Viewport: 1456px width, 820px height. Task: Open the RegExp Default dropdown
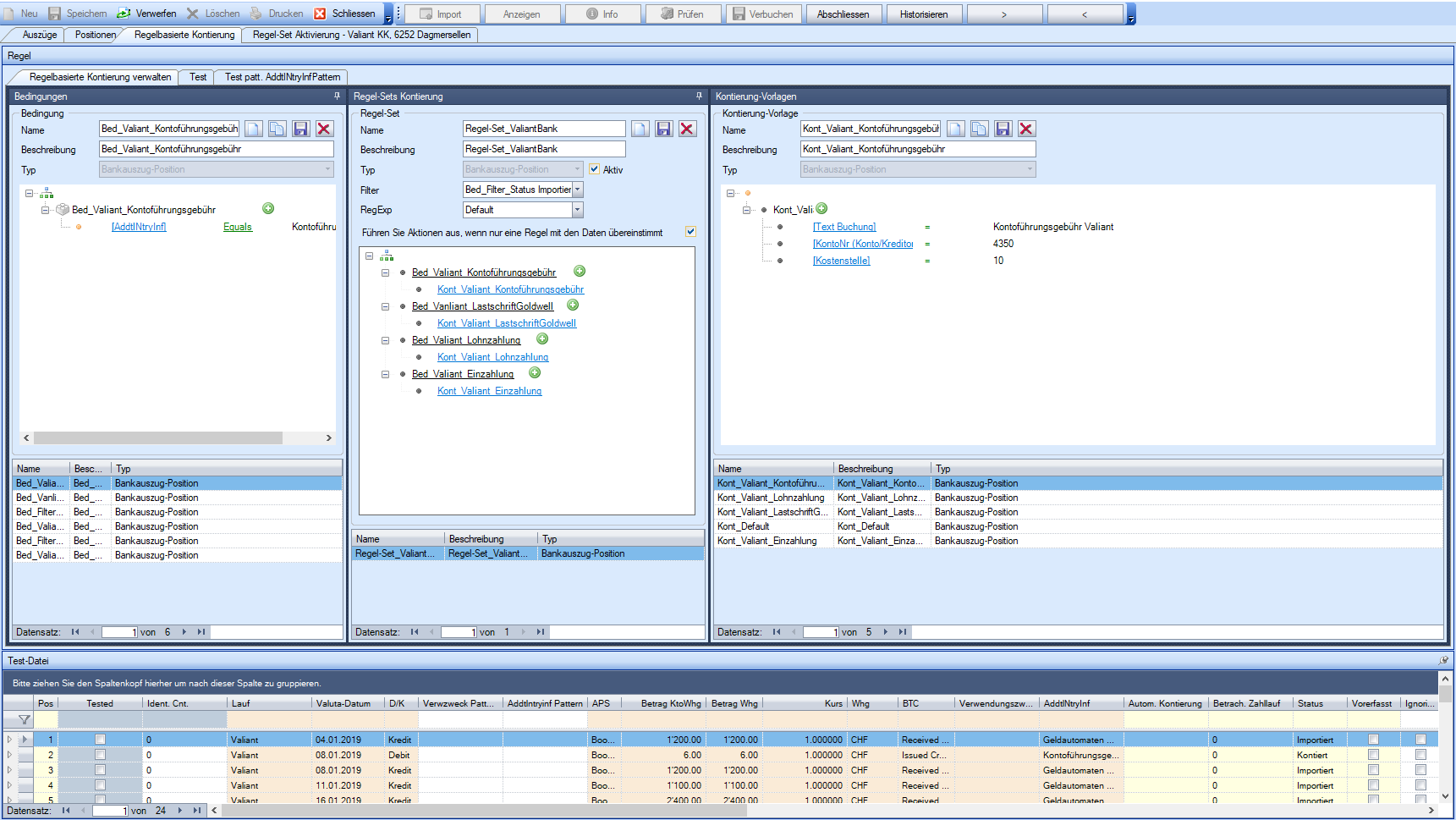tap(578, 210)
